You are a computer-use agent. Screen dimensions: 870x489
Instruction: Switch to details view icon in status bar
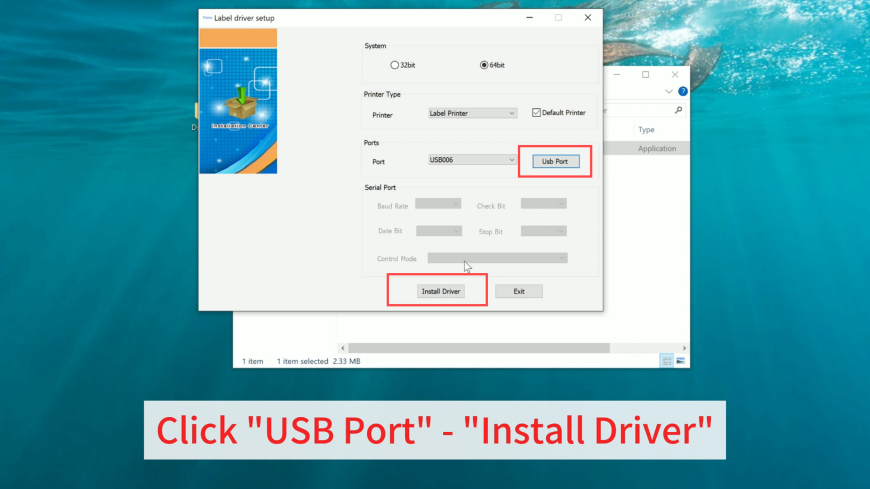point(667,361)
